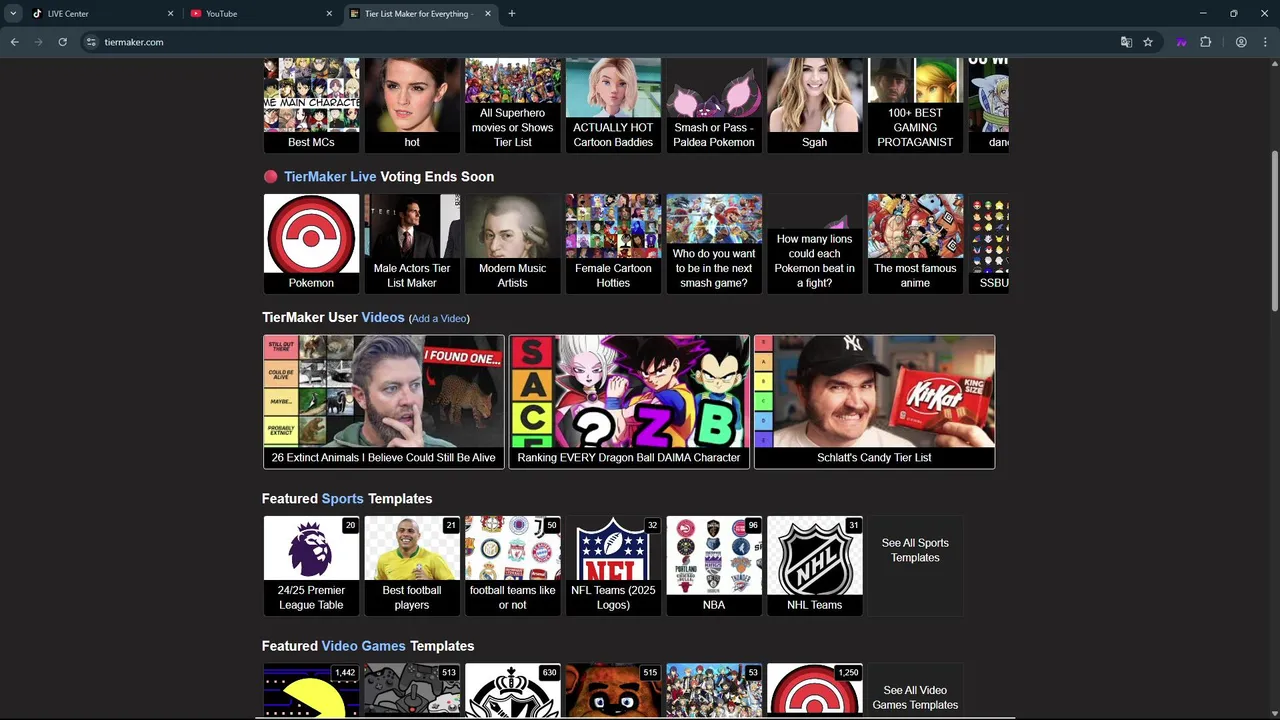Expand the tab search dropdown
The image size is (1280, 720).
click(13, 14)
